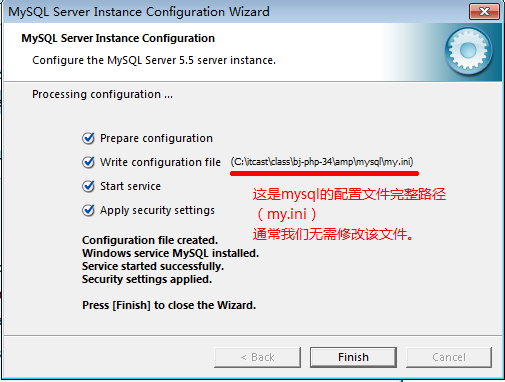Click the 'Processing configuration ...' status text
This screenshot has height=382, width=505.
point(102,94)
